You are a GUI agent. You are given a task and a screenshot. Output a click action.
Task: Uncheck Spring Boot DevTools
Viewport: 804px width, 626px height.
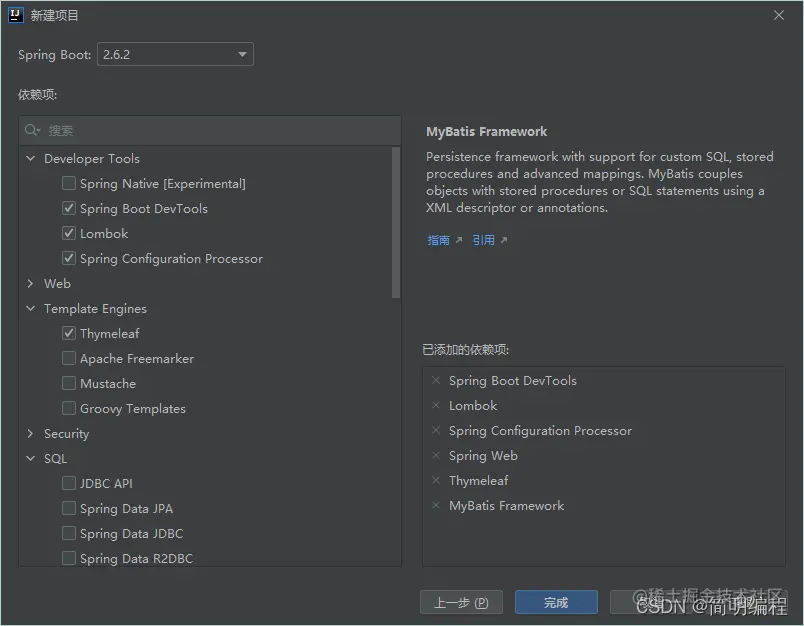pyautogui.click(x=69, y=208)
